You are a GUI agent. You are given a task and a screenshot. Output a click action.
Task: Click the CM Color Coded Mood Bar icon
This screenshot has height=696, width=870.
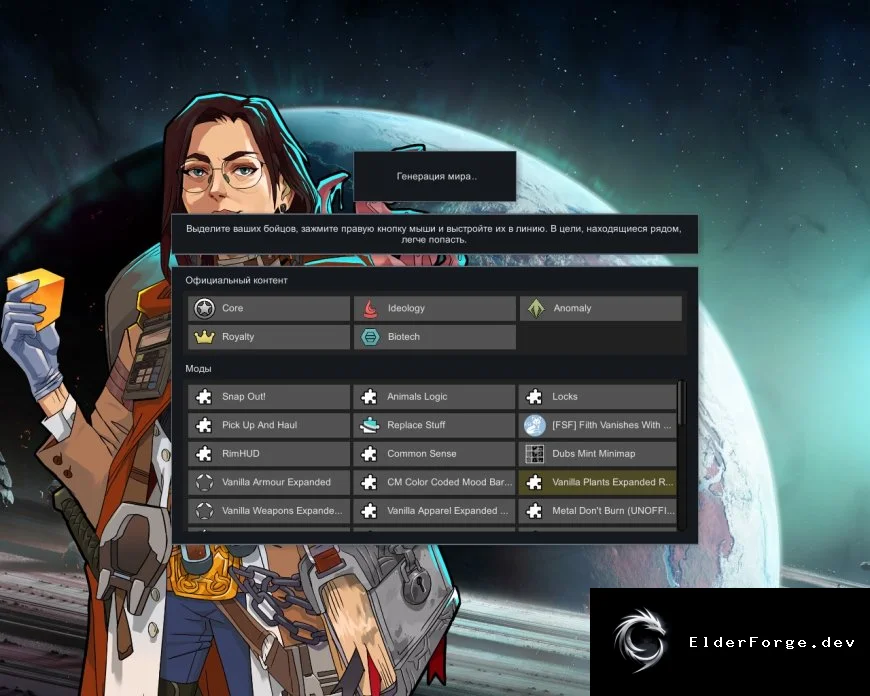pos(369,482)
